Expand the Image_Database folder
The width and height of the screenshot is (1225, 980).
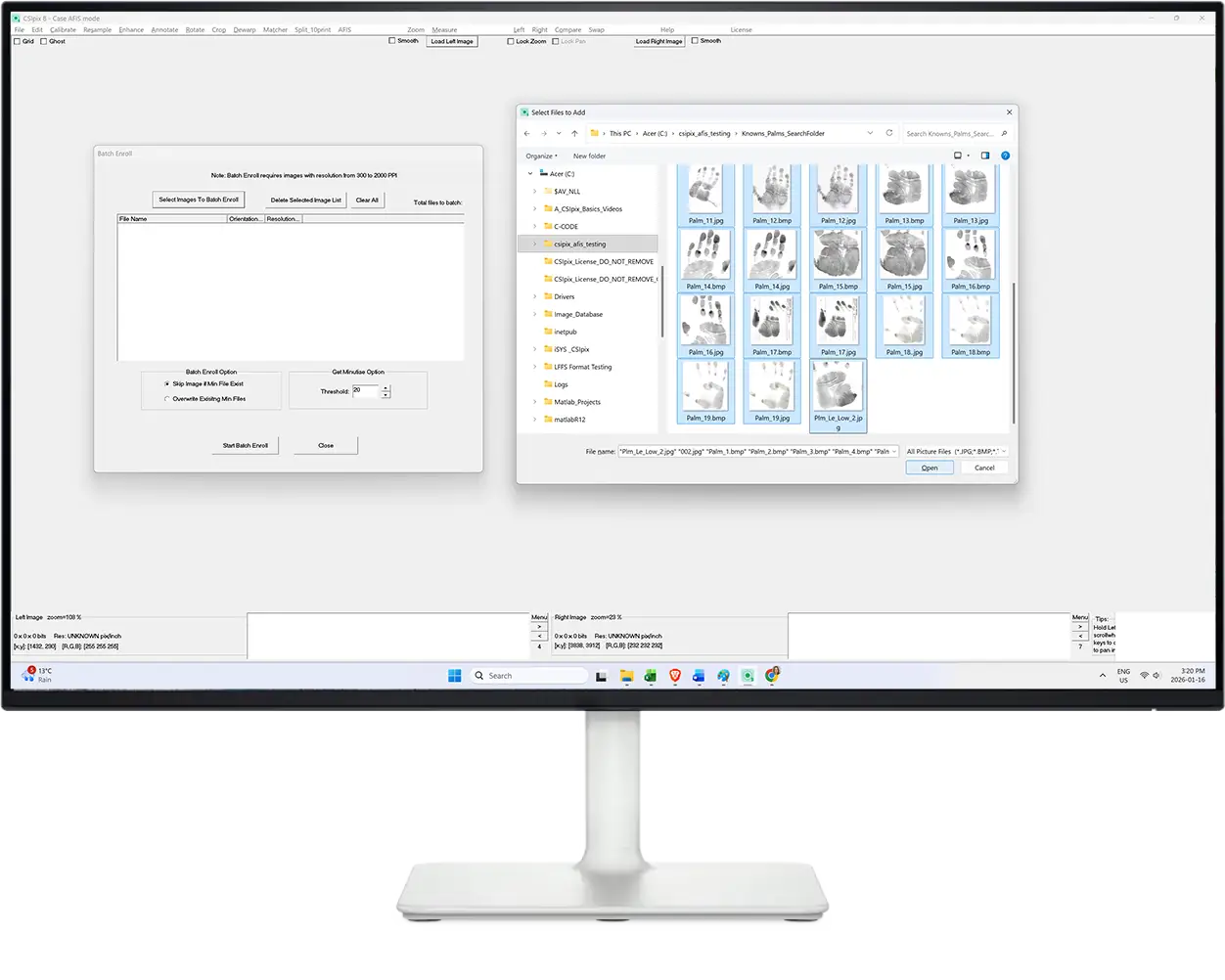(535, 315)
